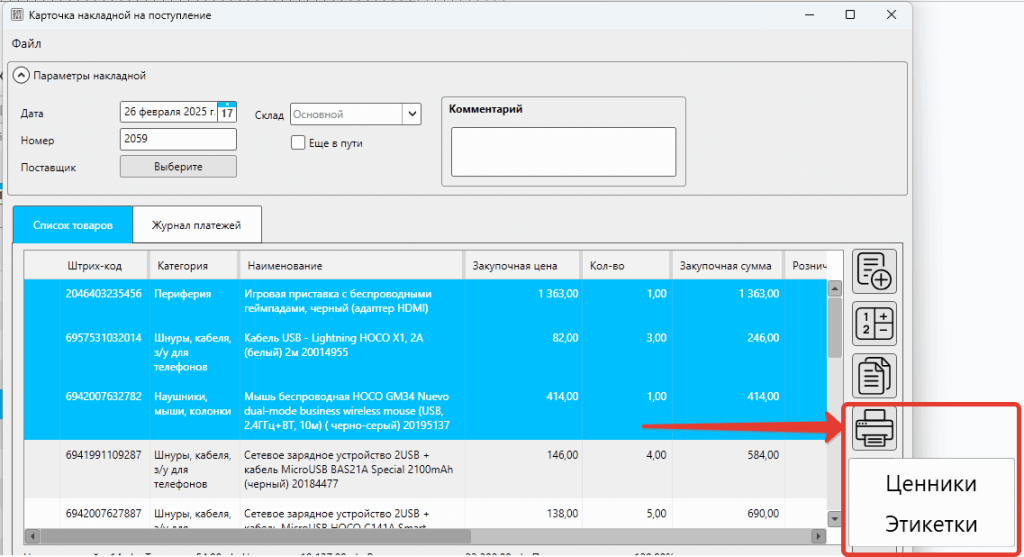The width and height of the screenshot is (1024, 557).
Task: Open the Склад dropdown
Action: 411,114
